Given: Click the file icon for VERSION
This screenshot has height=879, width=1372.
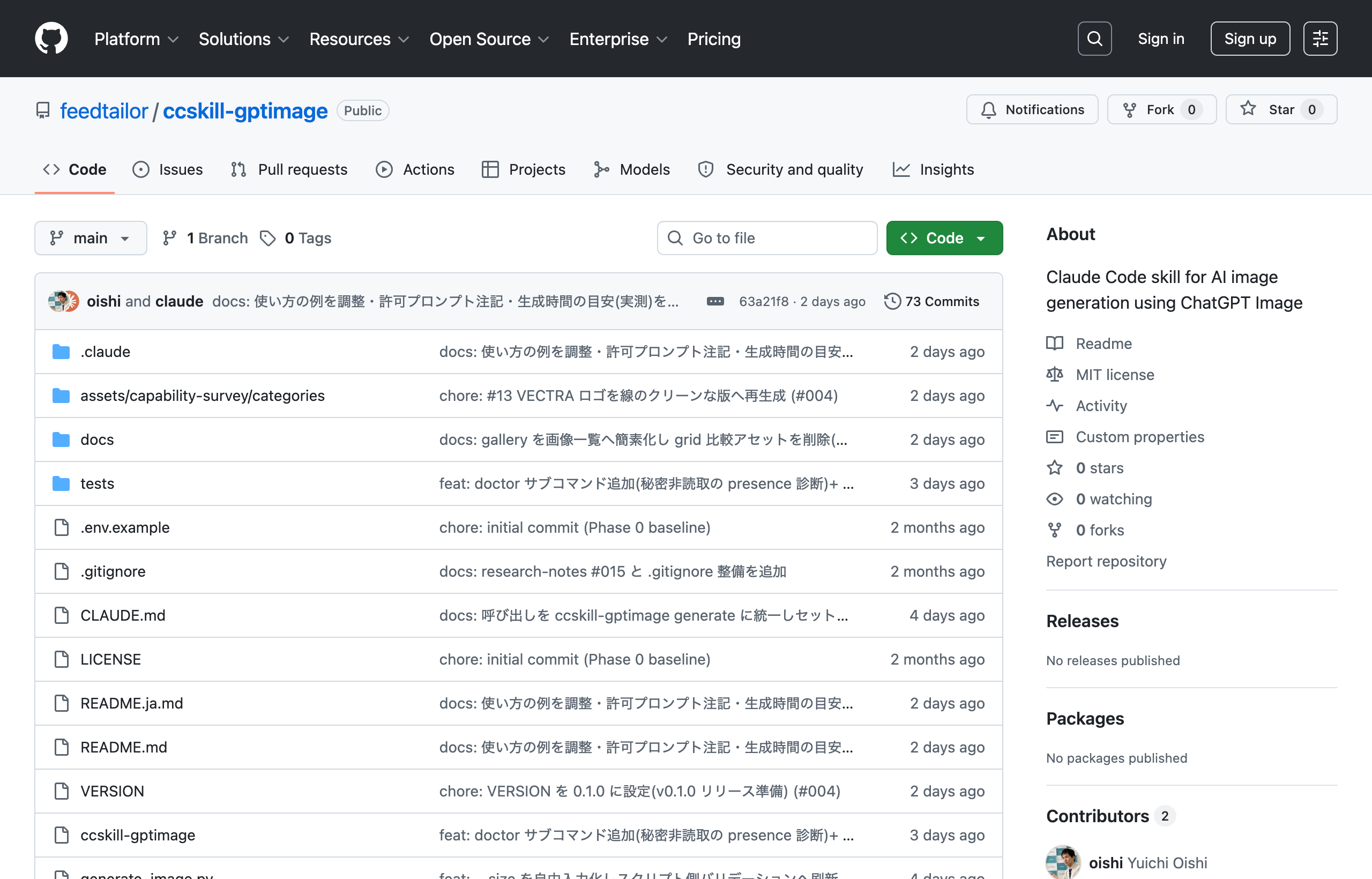Looking at the screenshot, I should tap(61, 791).
